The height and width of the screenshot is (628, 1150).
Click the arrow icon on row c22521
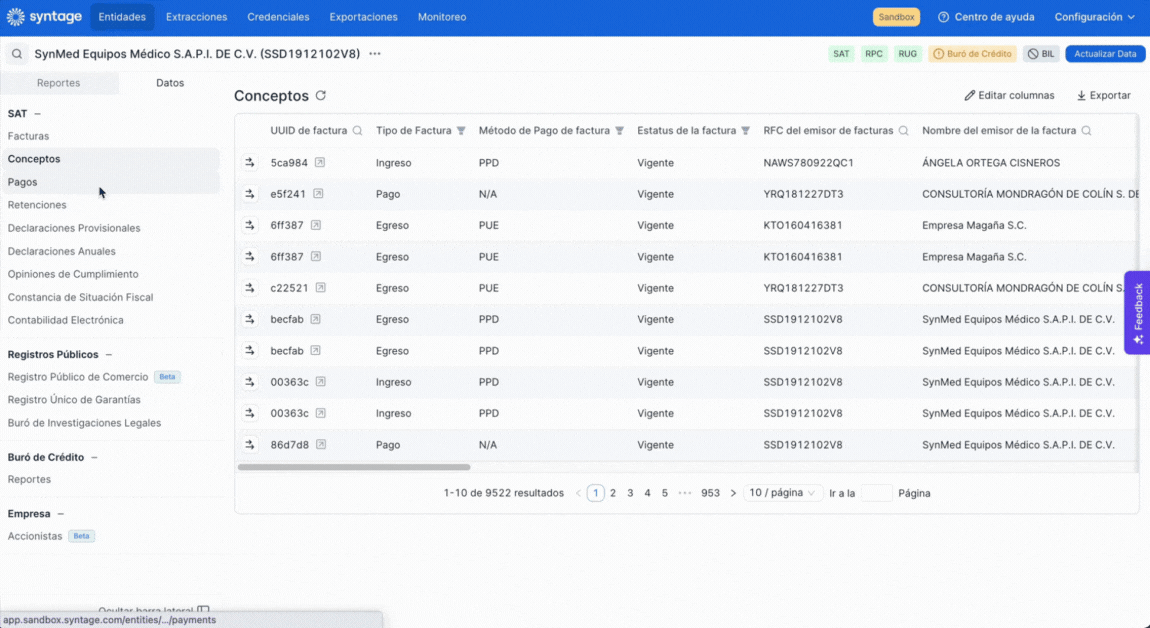[250, 288]
